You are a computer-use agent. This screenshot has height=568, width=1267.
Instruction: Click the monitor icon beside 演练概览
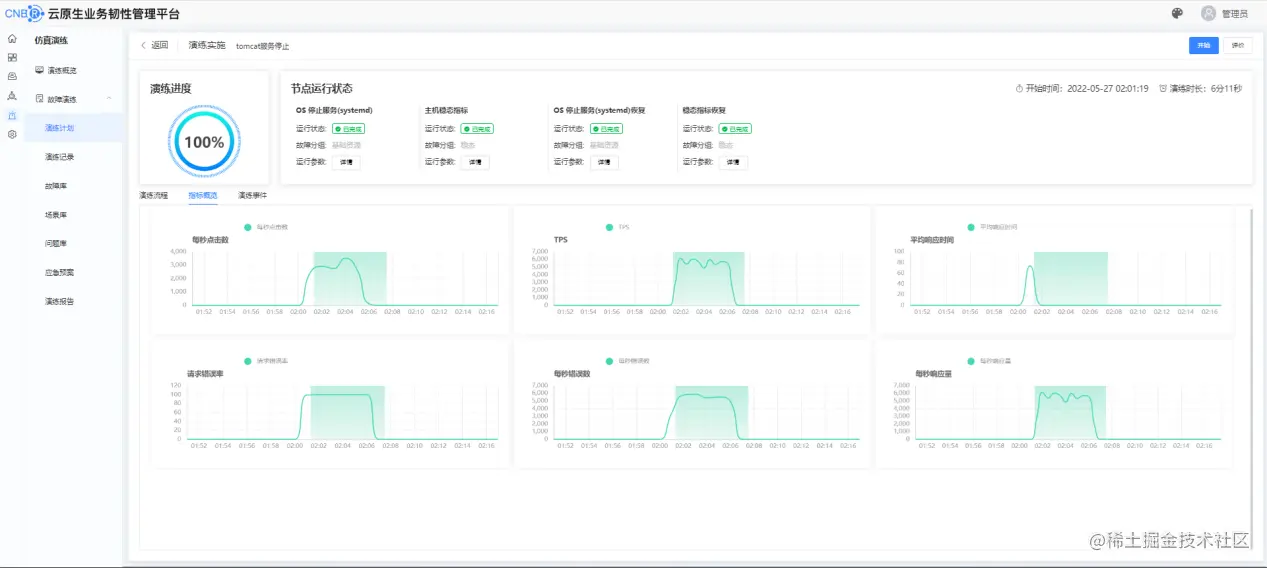pos(39,70)
